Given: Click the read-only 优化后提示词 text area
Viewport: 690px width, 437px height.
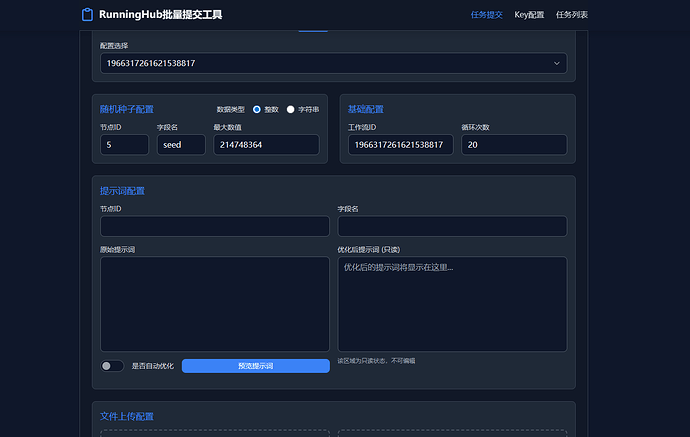Looking at the screenshot, I should (452, 304).
